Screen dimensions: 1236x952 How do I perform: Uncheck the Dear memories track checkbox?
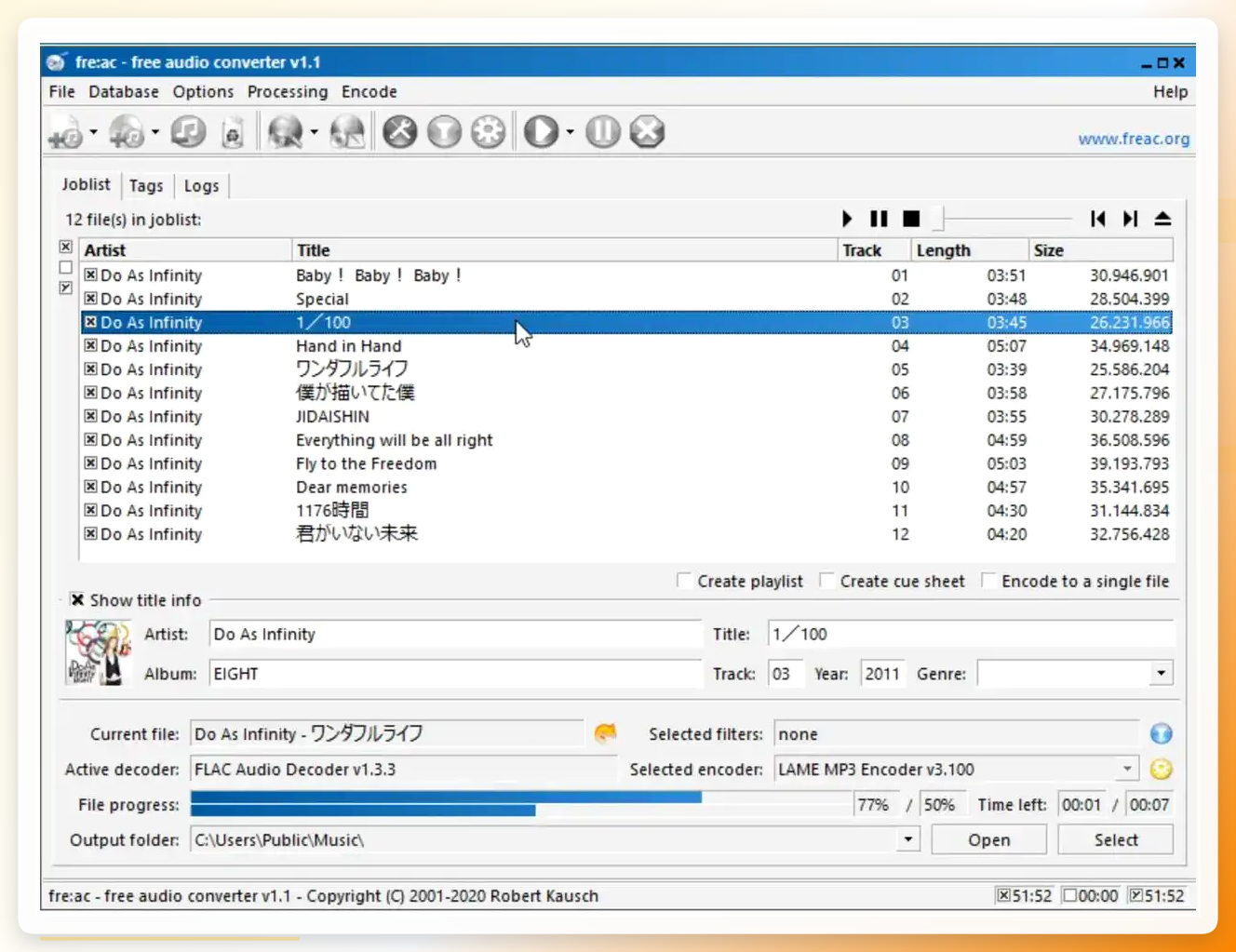click(x=90, y=487)
